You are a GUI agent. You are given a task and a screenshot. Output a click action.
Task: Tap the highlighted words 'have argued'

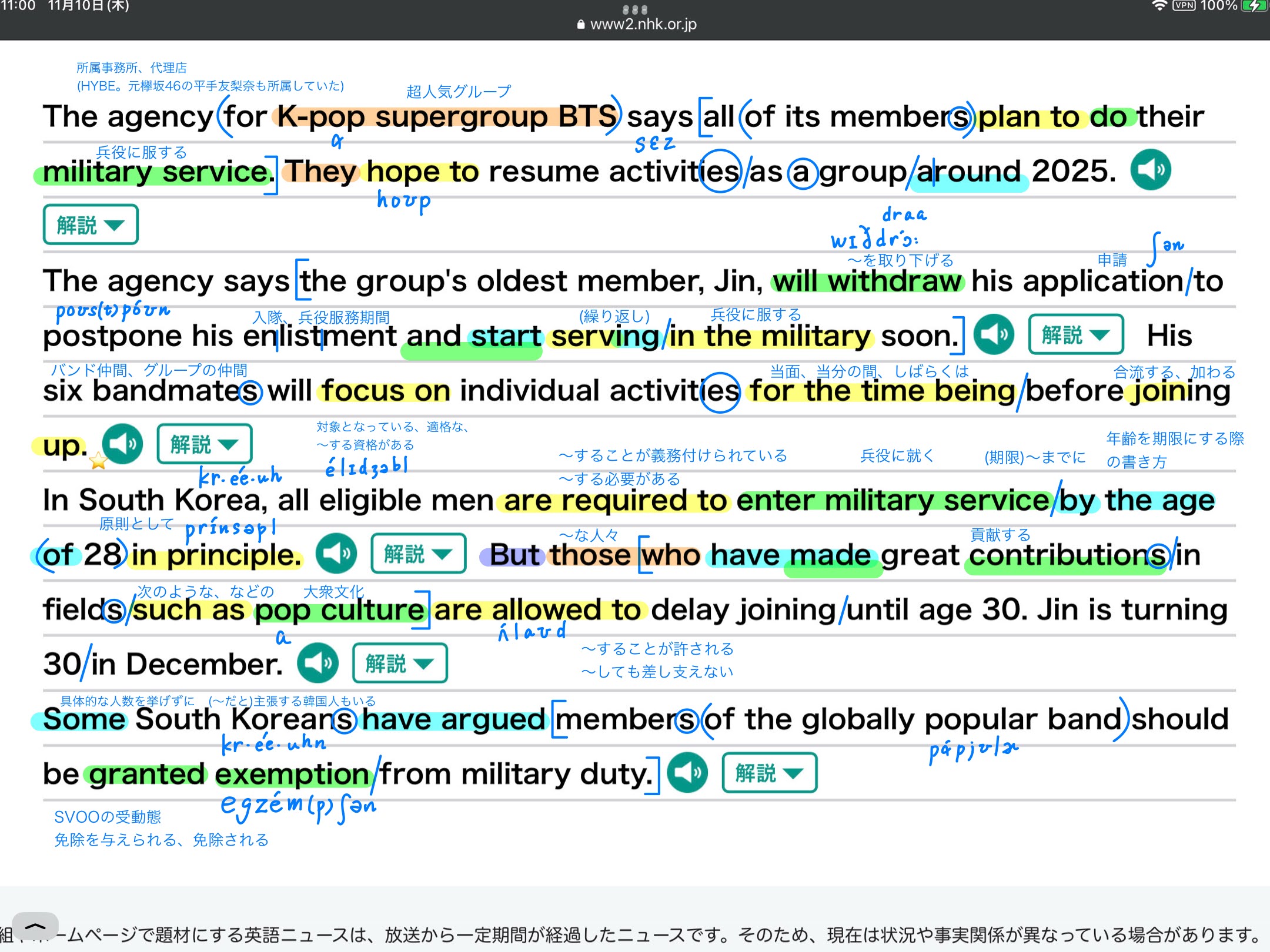click(x=453, y=720)
